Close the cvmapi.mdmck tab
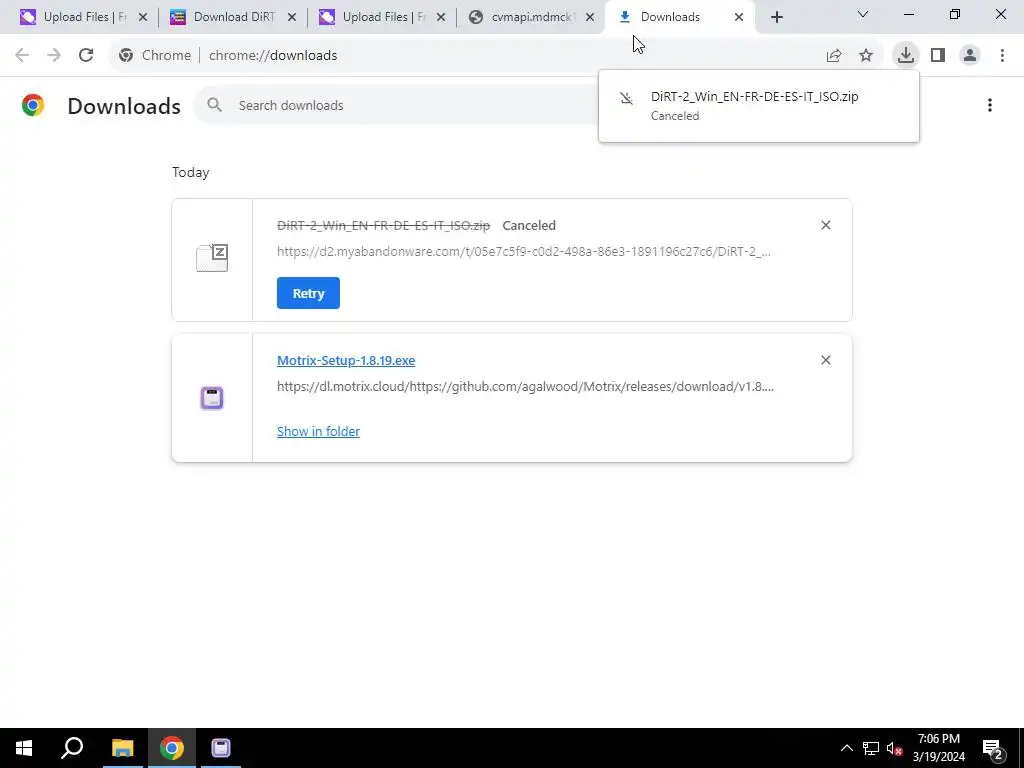The image size is (1024, 768). coord(590,18)
